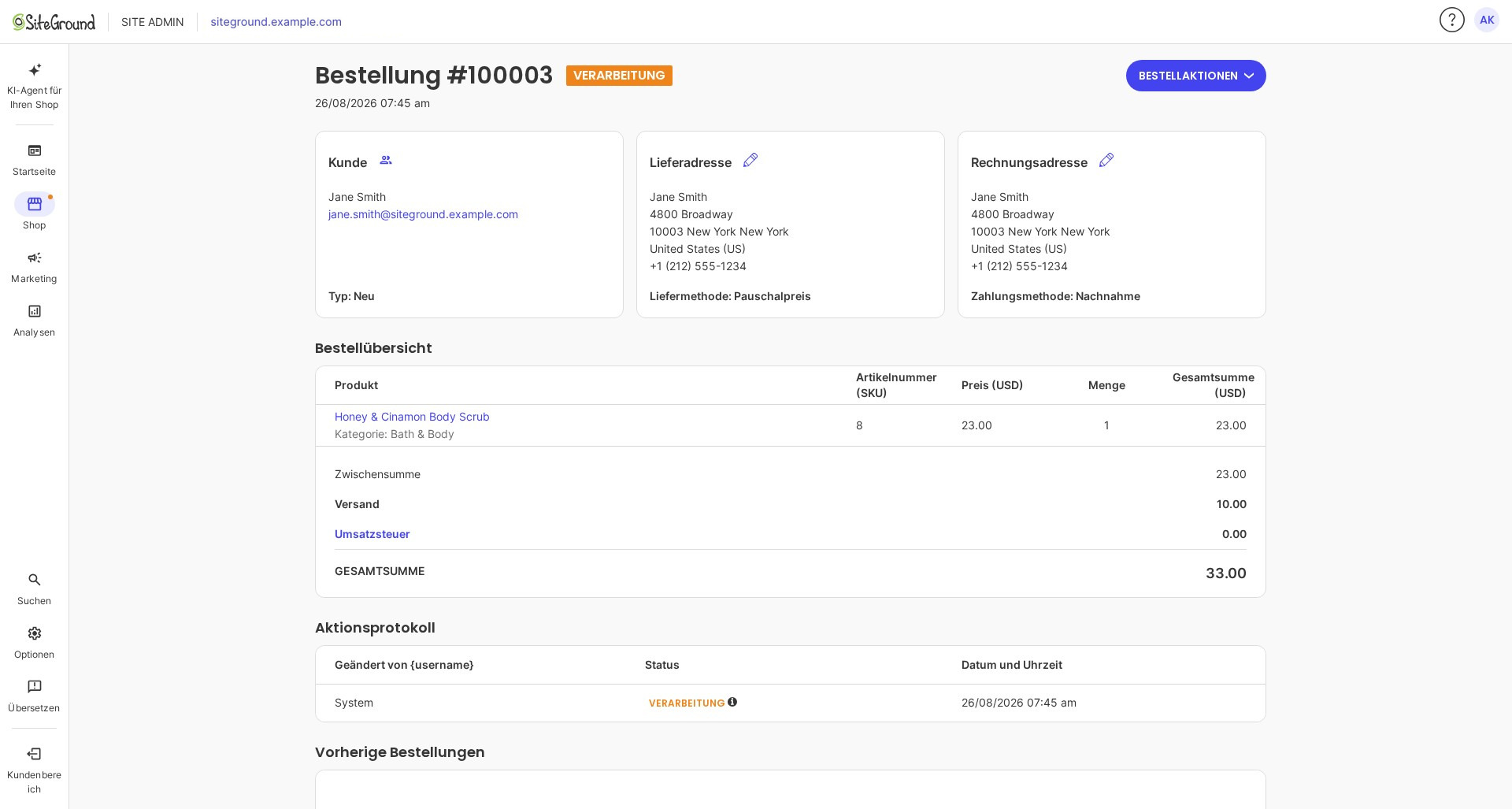1512x809 pixels.
Task: Click the Bestellung #100003 heading
Action: click(434, 75)
